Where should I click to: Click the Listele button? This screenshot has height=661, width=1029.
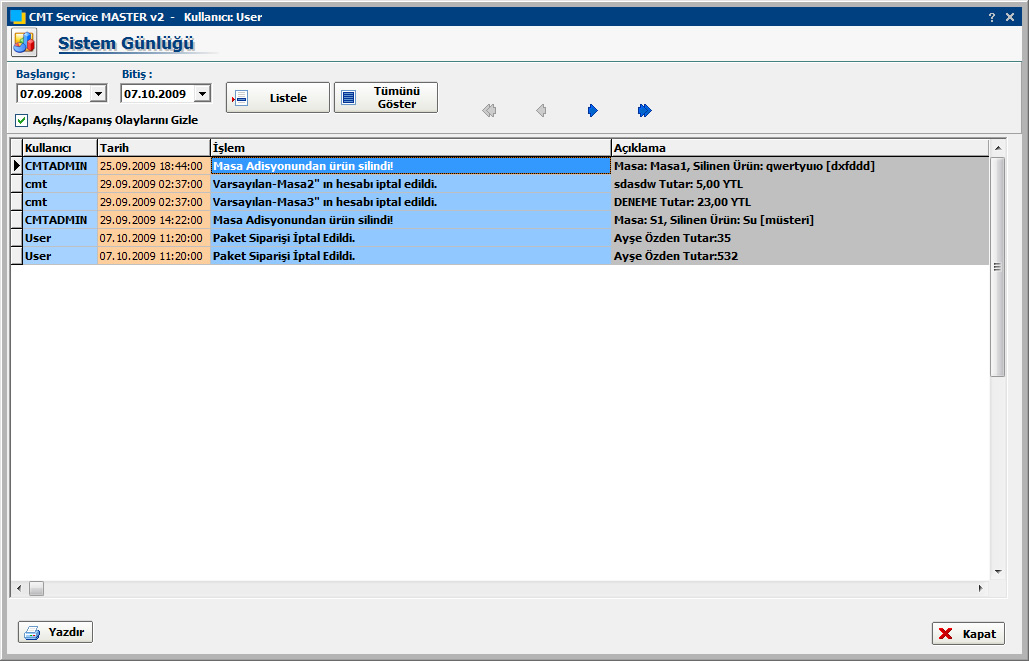pos(277,98)
